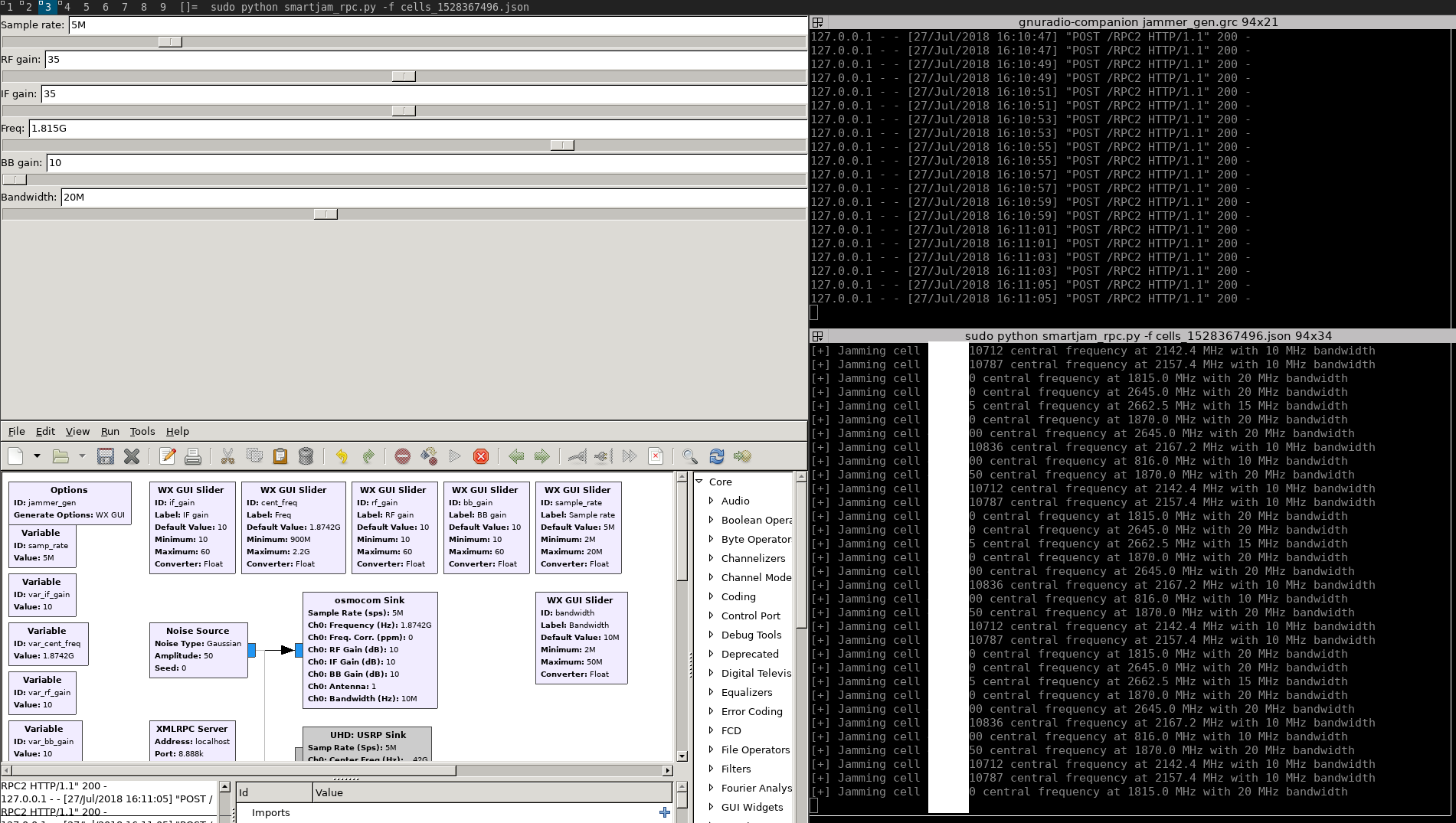The width and height of the screenshot is (1456, 823).
Task: Open the dropdown arrow next to the New icon
Action: pyautogui.click(x=37, y=456)
